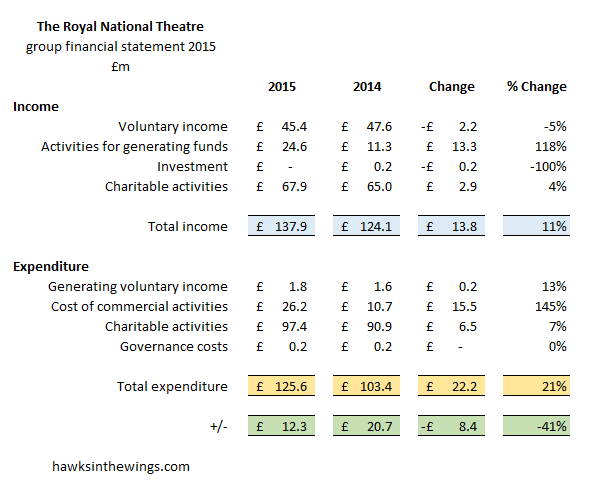Click the '% Change' column header

pos(537,87)
